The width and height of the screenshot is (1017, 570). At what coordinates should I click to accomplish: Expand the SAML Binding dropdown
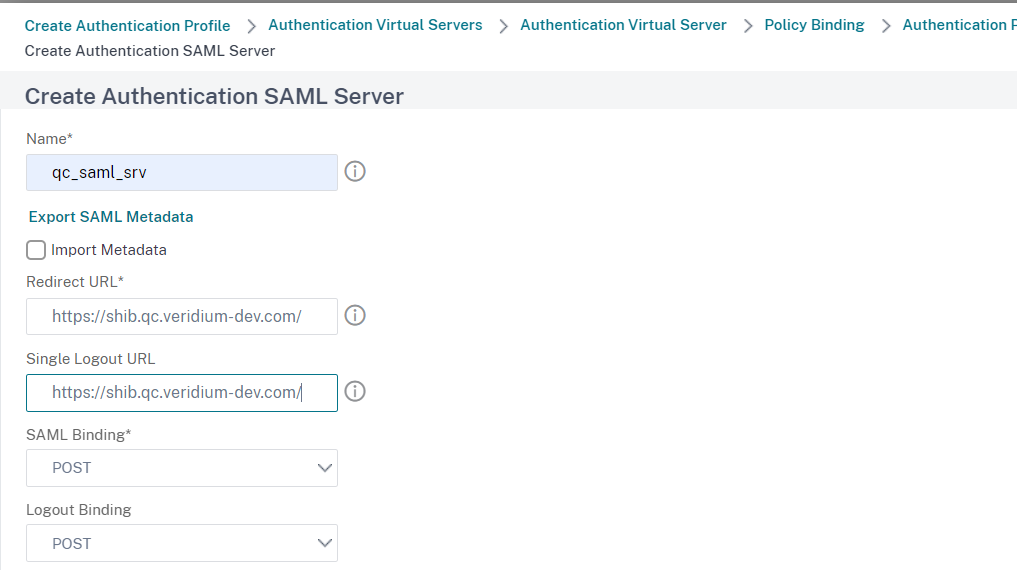click(x=181, y=468)
